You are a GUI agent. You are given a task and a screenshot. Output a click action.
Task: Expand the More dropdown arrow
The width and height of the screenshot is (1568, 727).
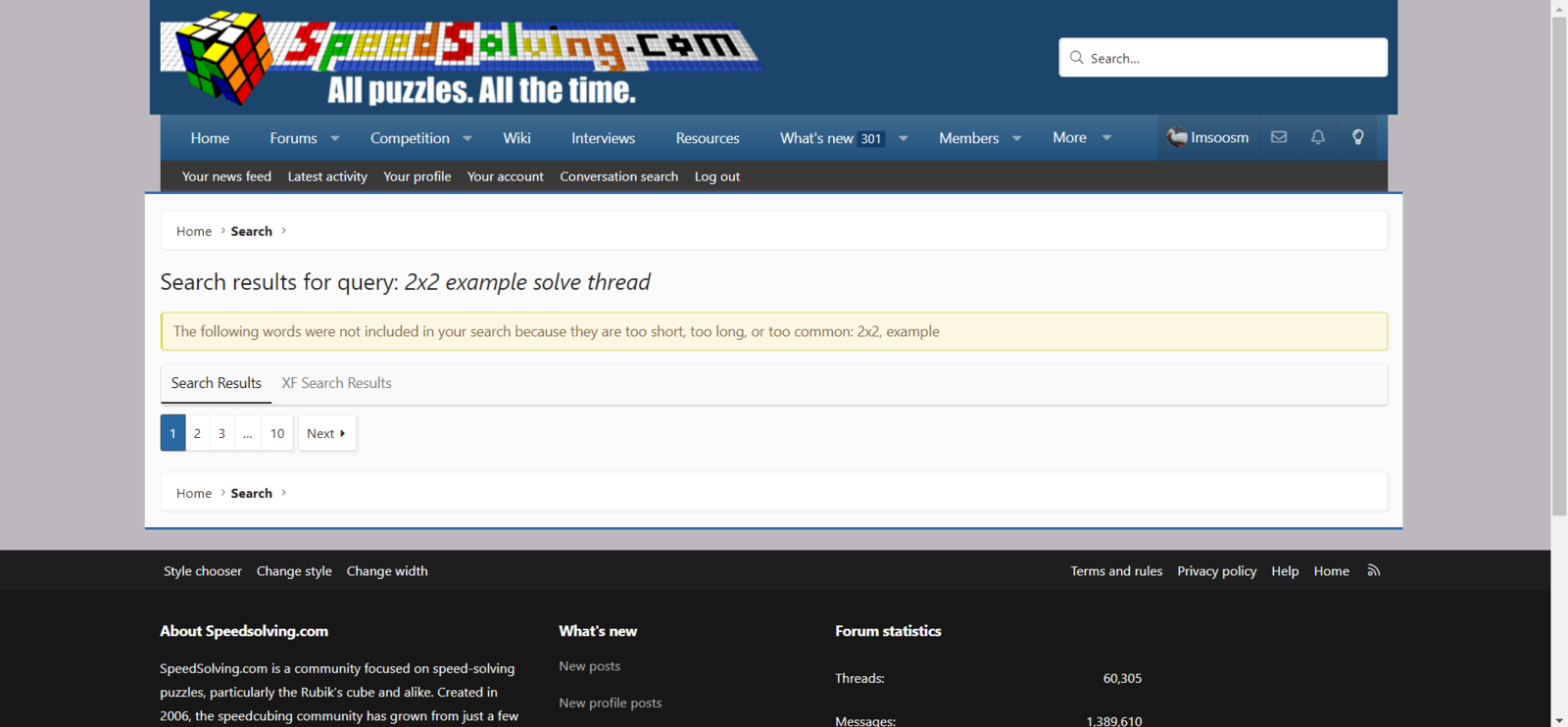pyautogui.click(x=1107, y=138)
